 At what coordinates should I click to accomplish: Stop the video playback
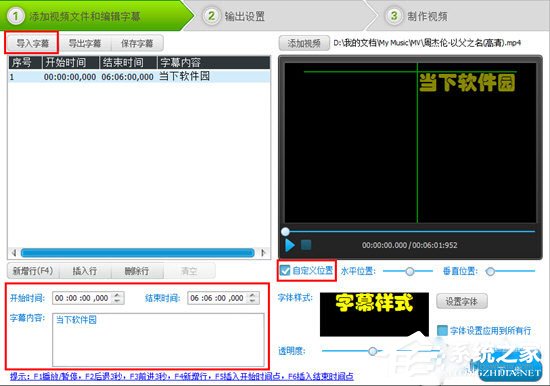click(x=306, y=245)
